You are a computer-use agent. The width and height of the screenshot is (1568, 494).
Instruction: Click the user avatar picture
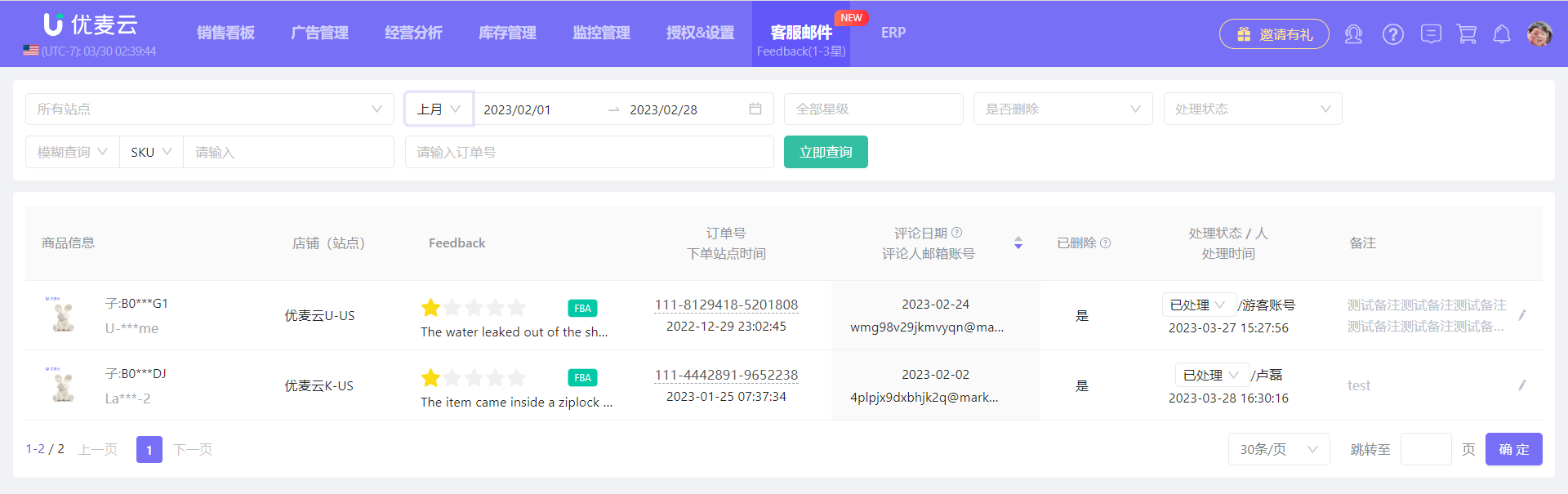(x=1539, y=34)
